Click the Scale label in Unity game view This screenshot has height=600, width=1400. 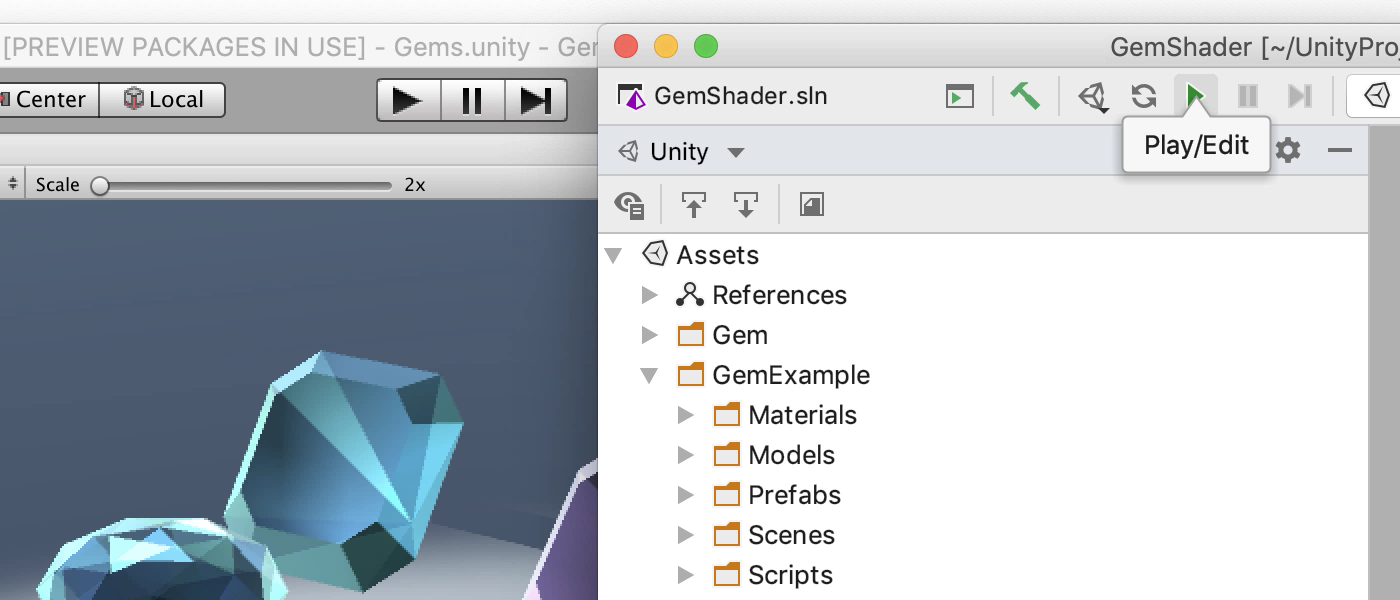57,185
